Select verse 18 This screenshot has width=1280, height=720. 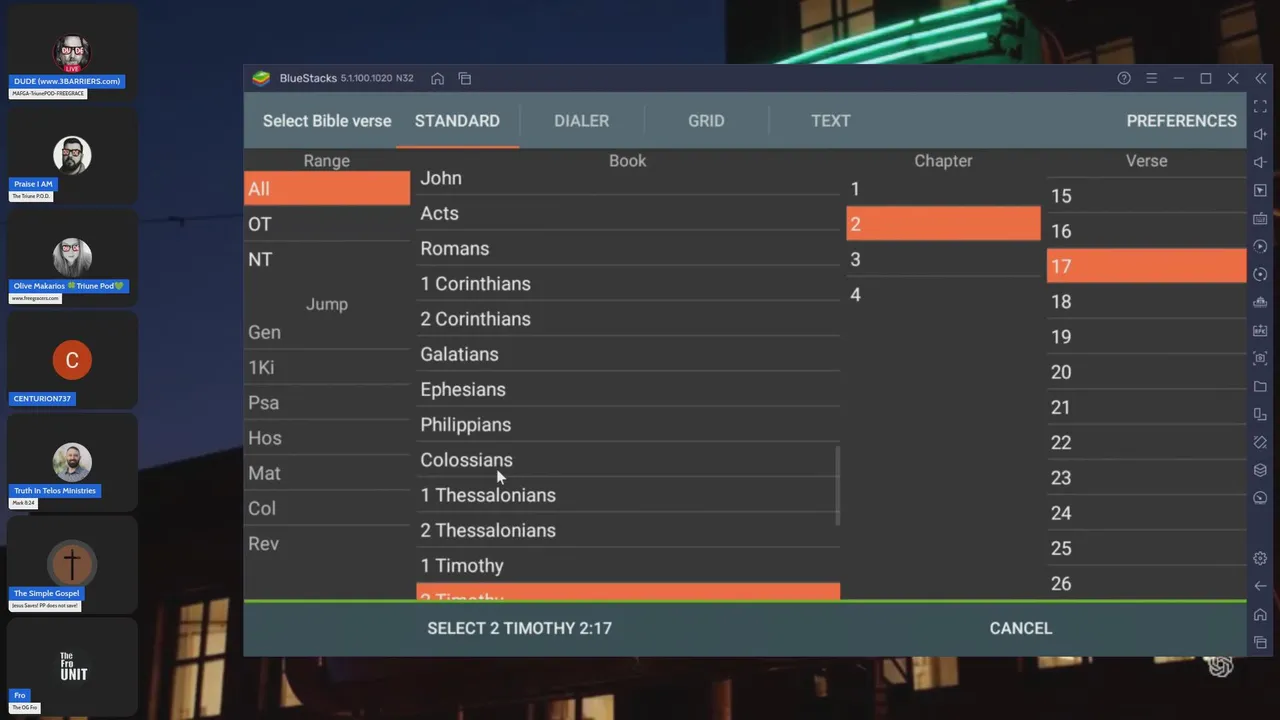(1146, 301)
